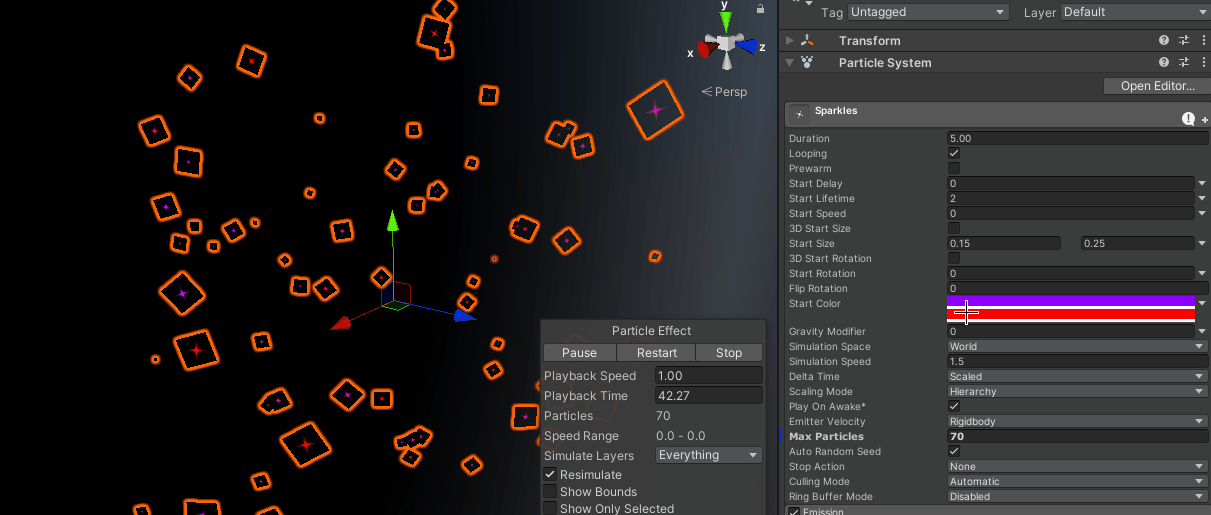The height and width of the screenshot is (515, 1211).
Task: Click the purple Start Color swatch
Action: [x=1071, y=300]
